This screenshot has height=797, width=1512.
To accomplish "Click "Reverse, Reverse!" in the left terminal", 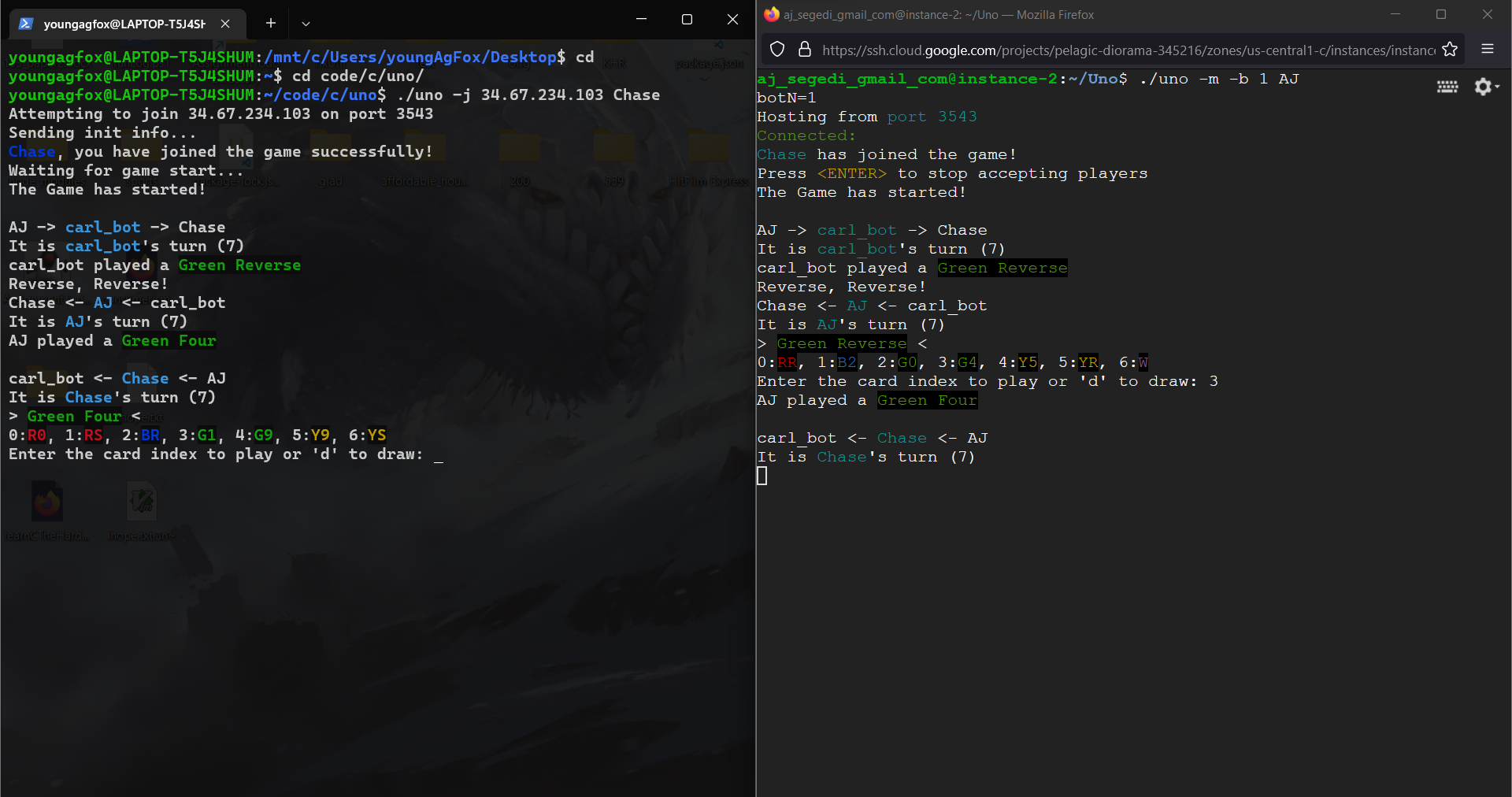I will click(88, 284).
